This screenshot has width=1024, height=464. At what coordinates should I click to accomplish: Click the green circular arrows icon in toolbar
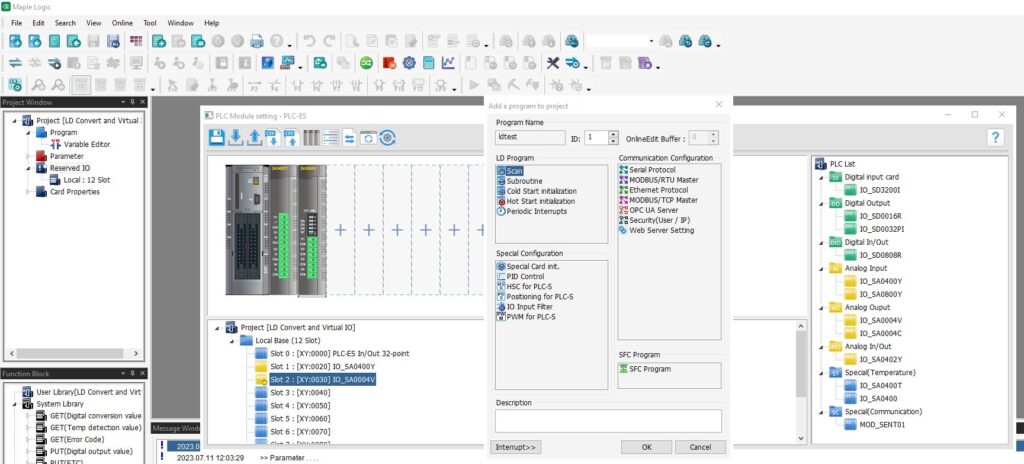[x=366, y=63]
